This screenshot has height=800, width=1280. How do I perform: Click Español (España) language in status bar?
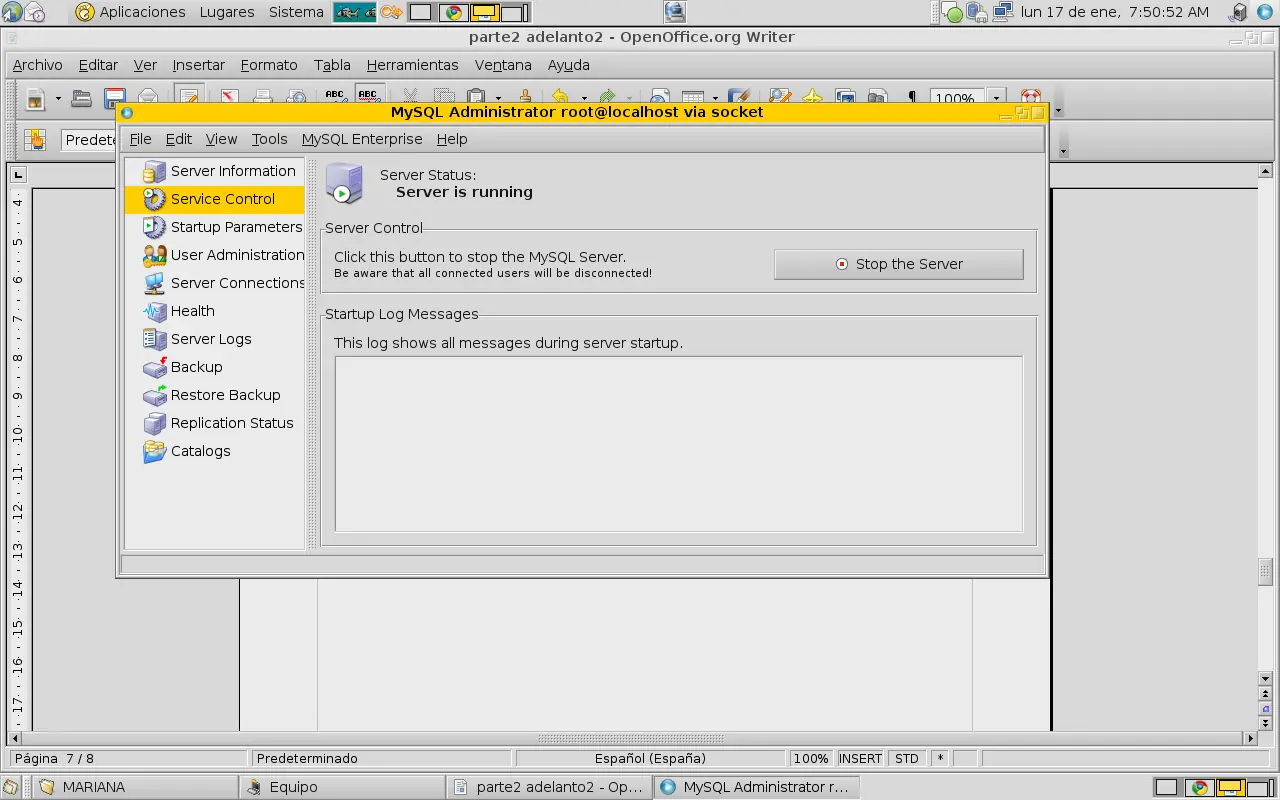coord(650,759)
